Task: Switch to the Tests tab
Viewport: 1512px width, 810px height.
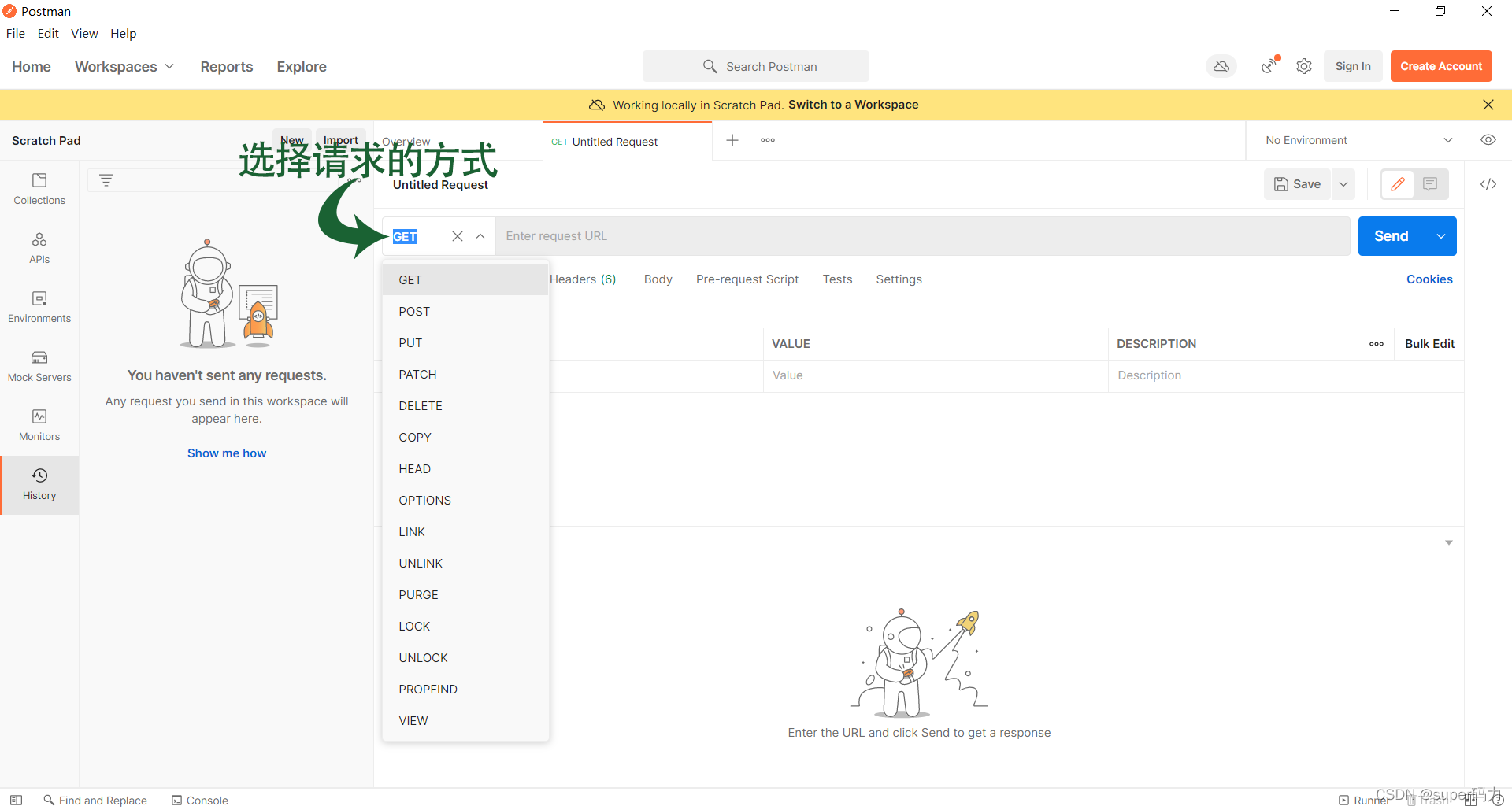Action: pyautogui.click(x=838, y=279)
